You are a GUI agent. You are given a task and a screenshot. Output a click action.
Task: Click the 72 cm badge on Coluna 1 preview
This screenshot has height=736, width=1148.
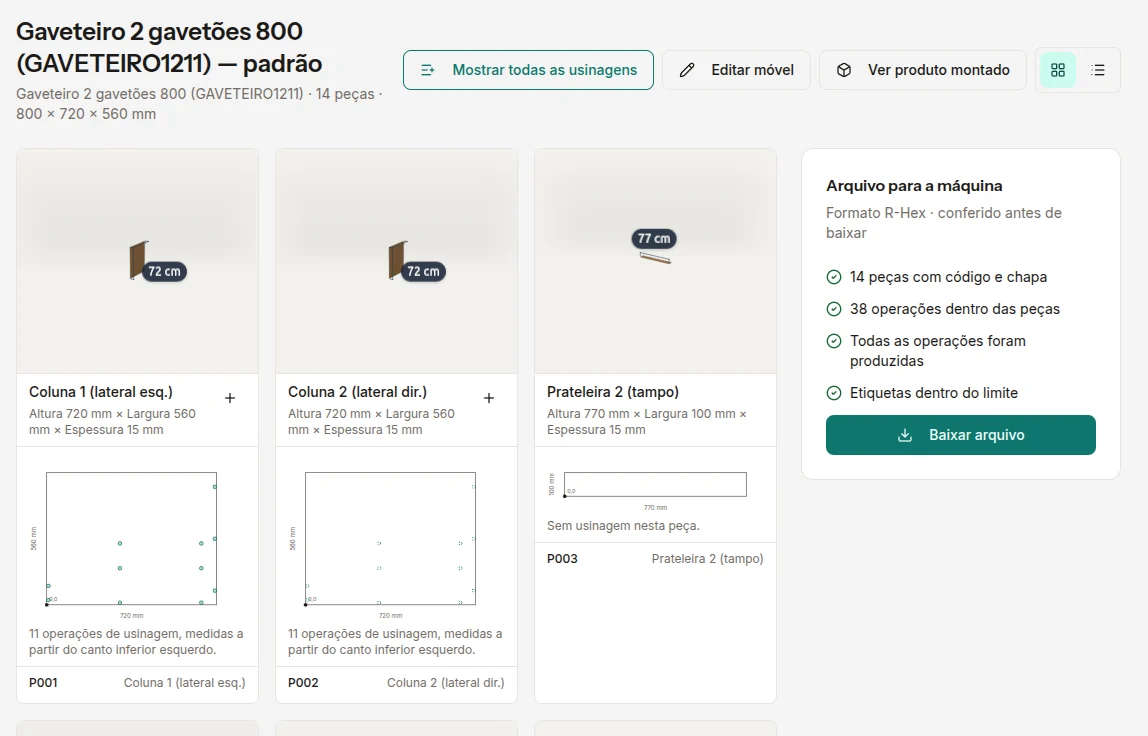(165, 272)
